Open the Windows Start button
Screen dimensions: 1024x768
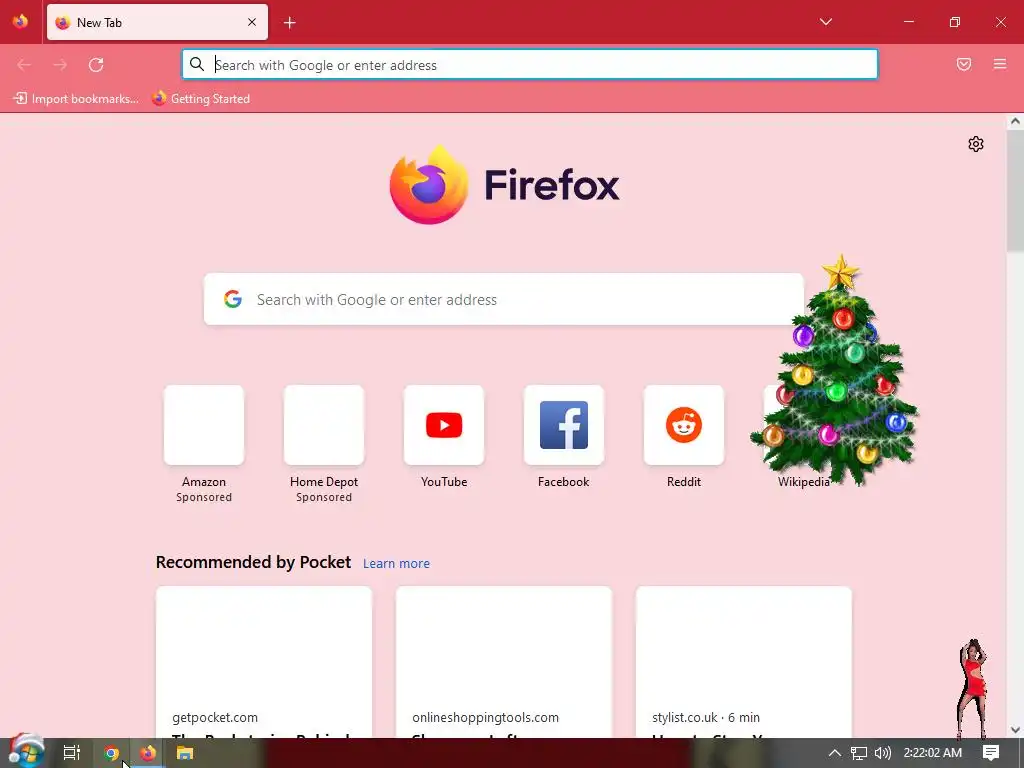[x=27, y=752]
